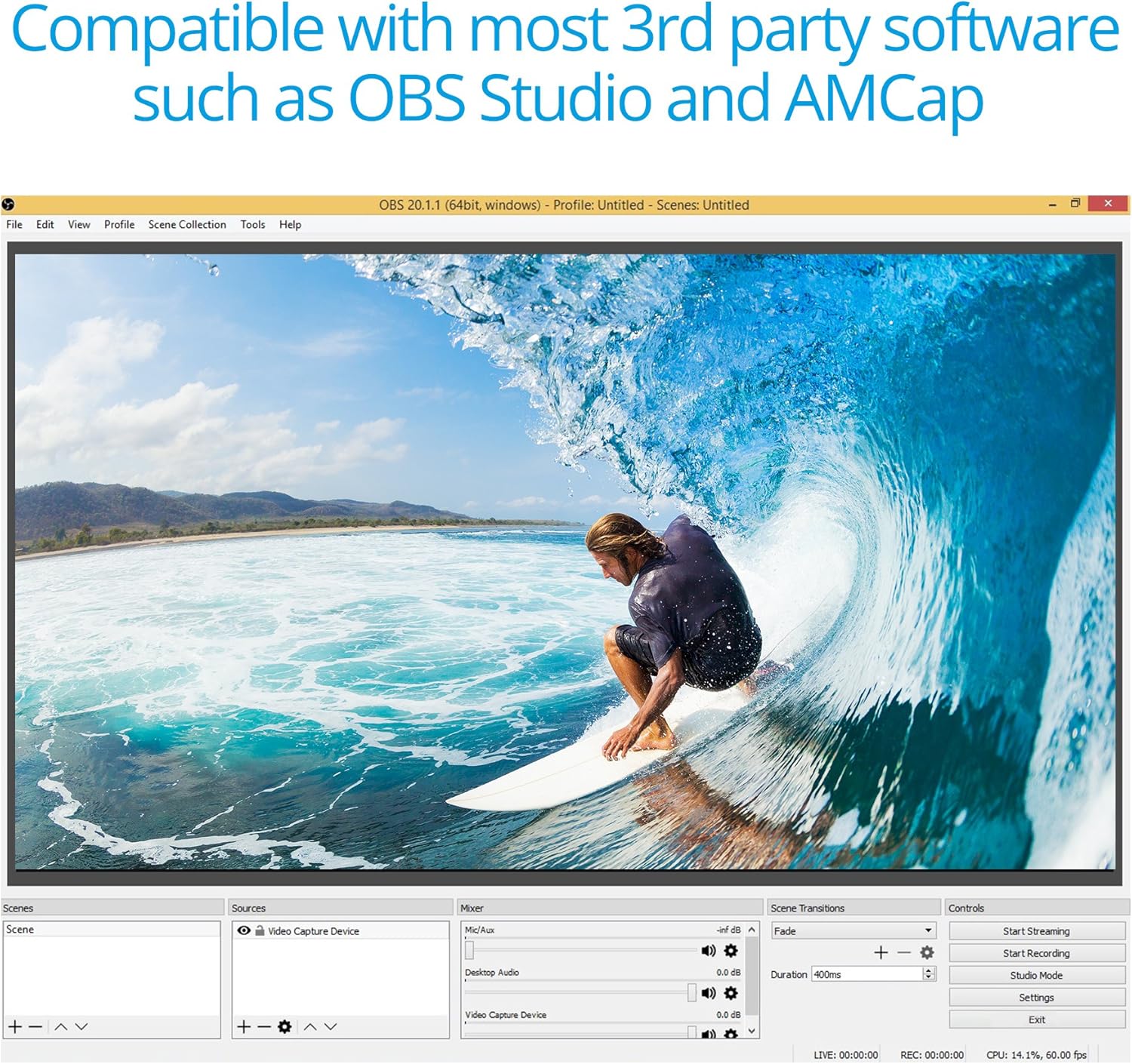Open source properties via the gear icon
The image size is (1132, 1064).
pos(285,1027)
